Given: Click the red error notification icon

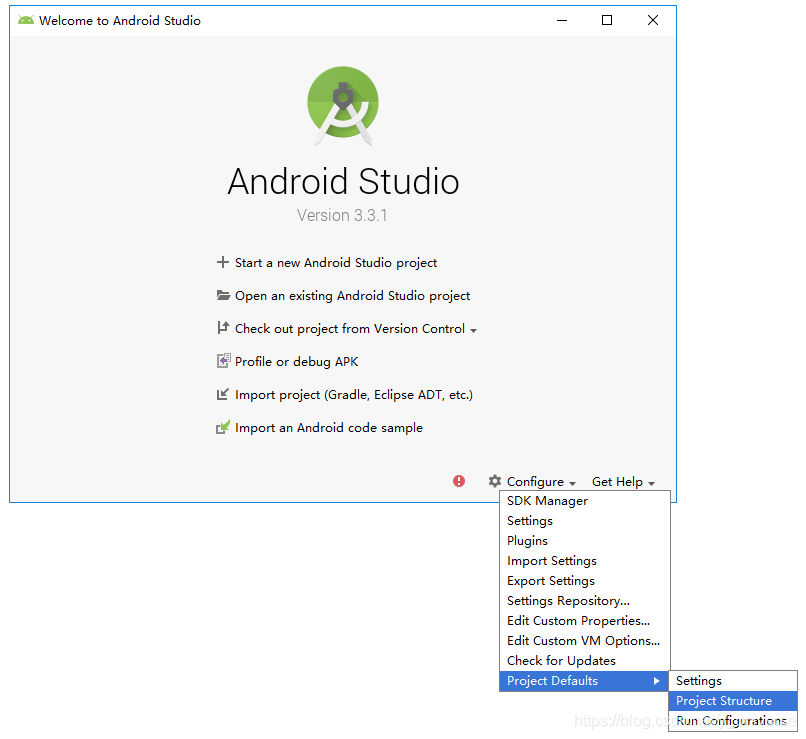Looking at the screenshot, I should [x=458, y=481].
